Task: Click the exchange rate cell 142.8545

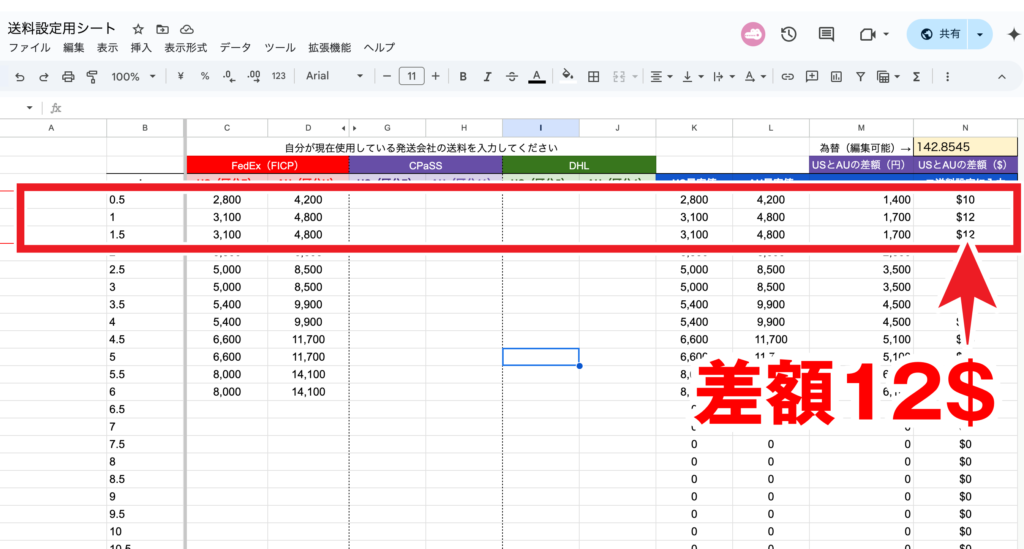Action: [965, 147]
